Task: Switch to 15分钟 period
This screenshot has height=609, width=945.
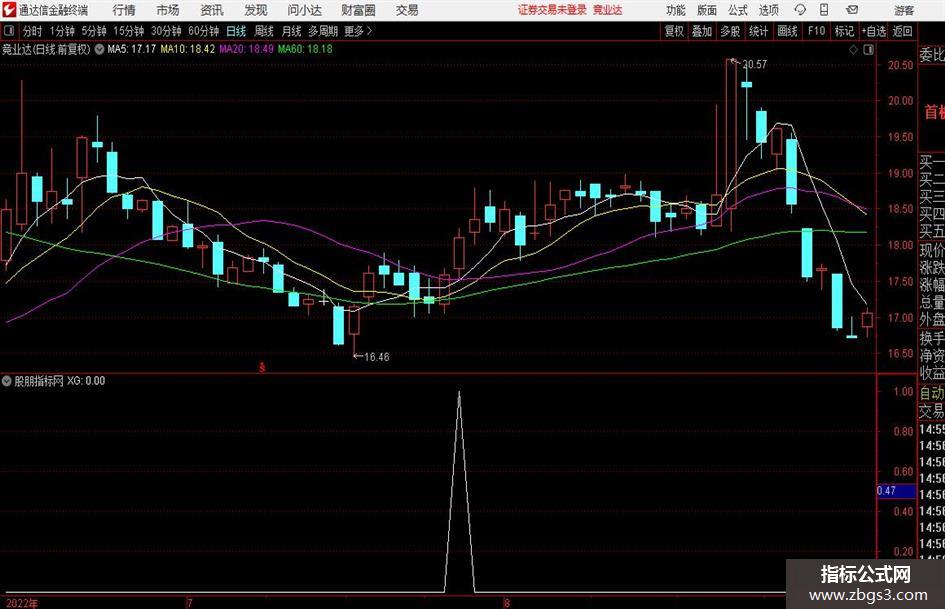Action: [x=129, y=31]
